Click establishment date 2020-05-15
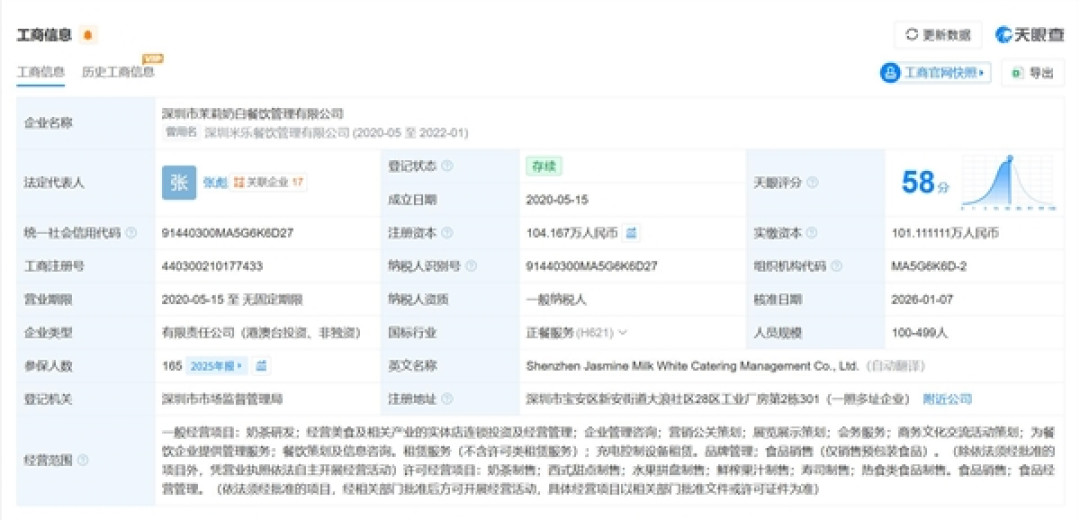The height and width of the screenshot is (520, 1080). coord(557,200)
